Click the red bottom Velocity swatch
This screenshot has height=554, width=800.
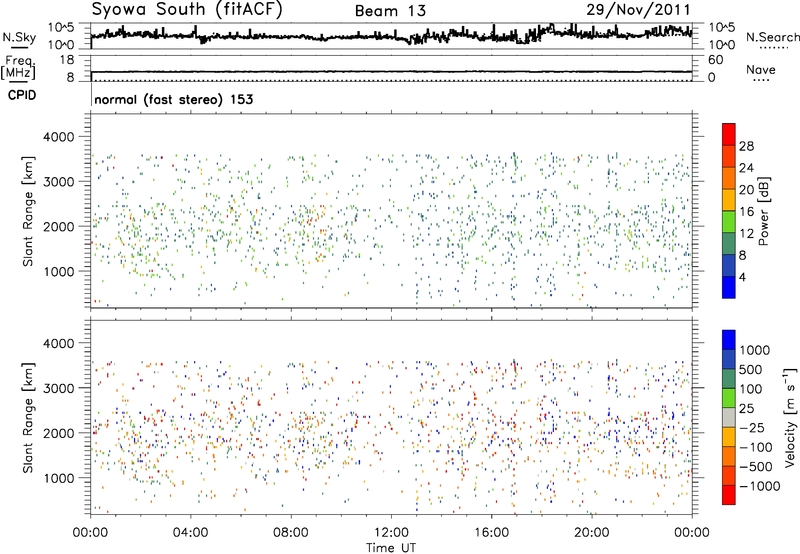coord(729,495)
